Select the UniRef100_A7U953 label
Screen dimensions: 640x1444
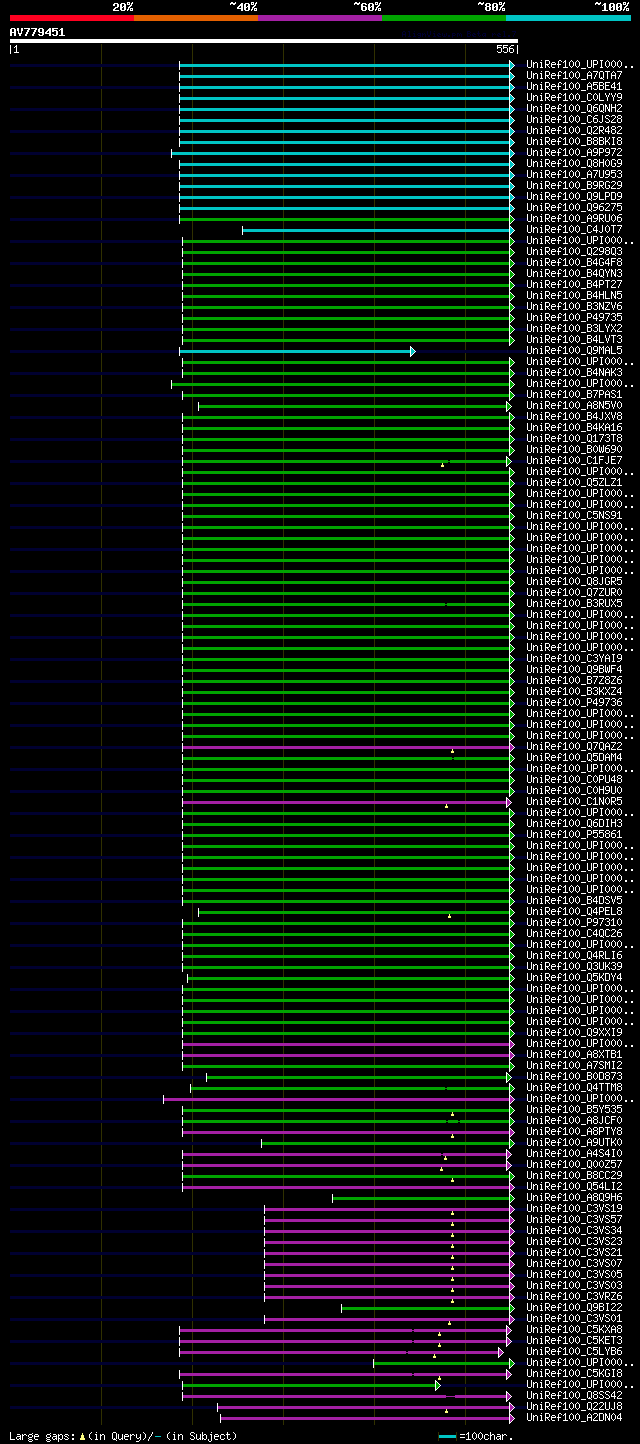(574, 175)
